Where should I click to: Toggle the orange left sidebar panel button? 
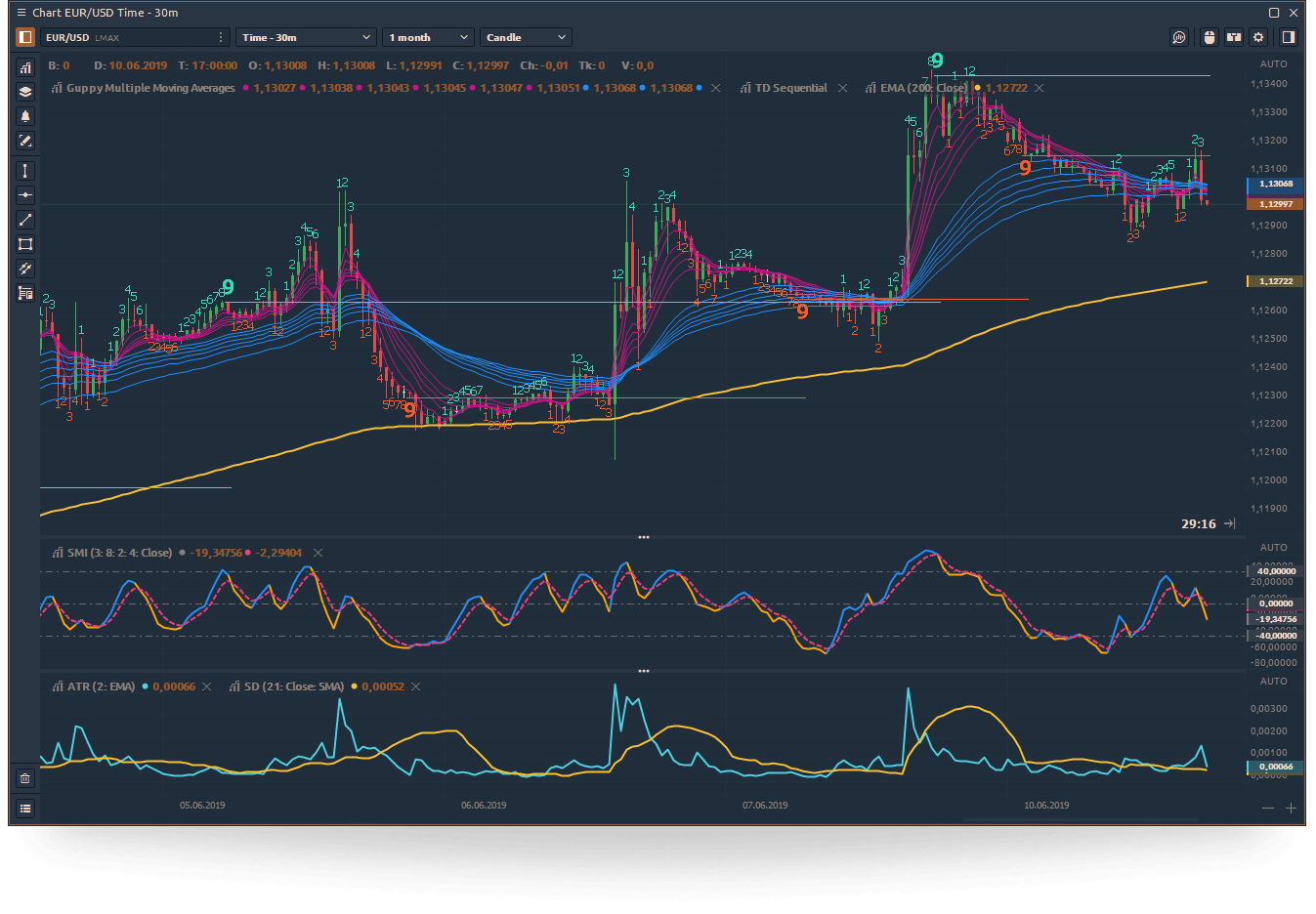(x=25, y=37)
